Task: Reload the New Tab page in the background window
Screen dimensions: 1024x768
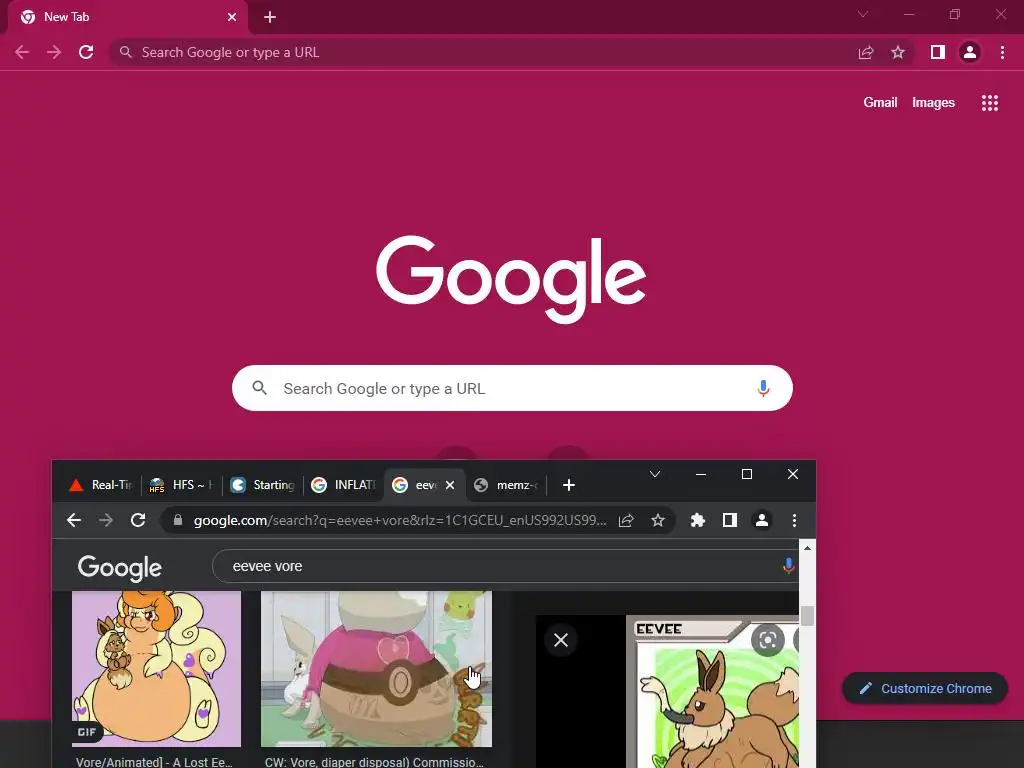Action: (86, 52)
